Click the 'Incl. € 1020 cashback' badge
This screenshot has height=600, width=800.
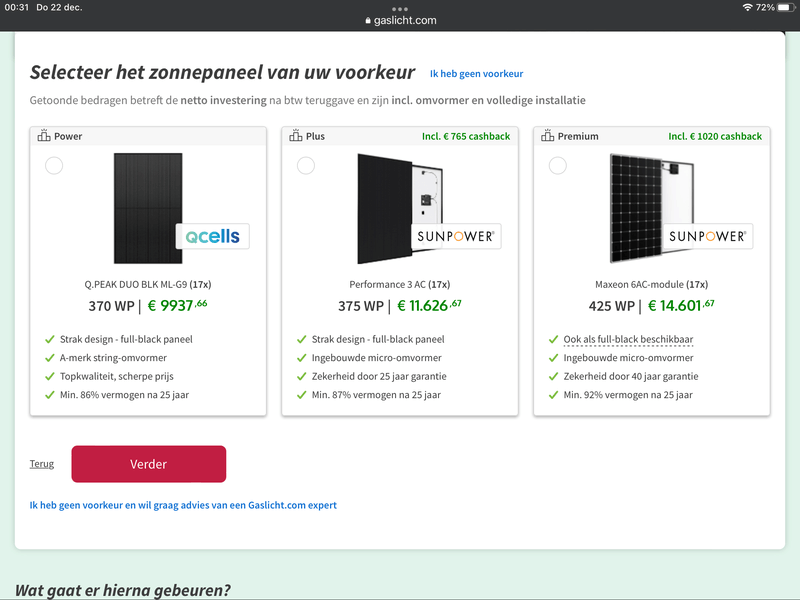coord(717,135)
